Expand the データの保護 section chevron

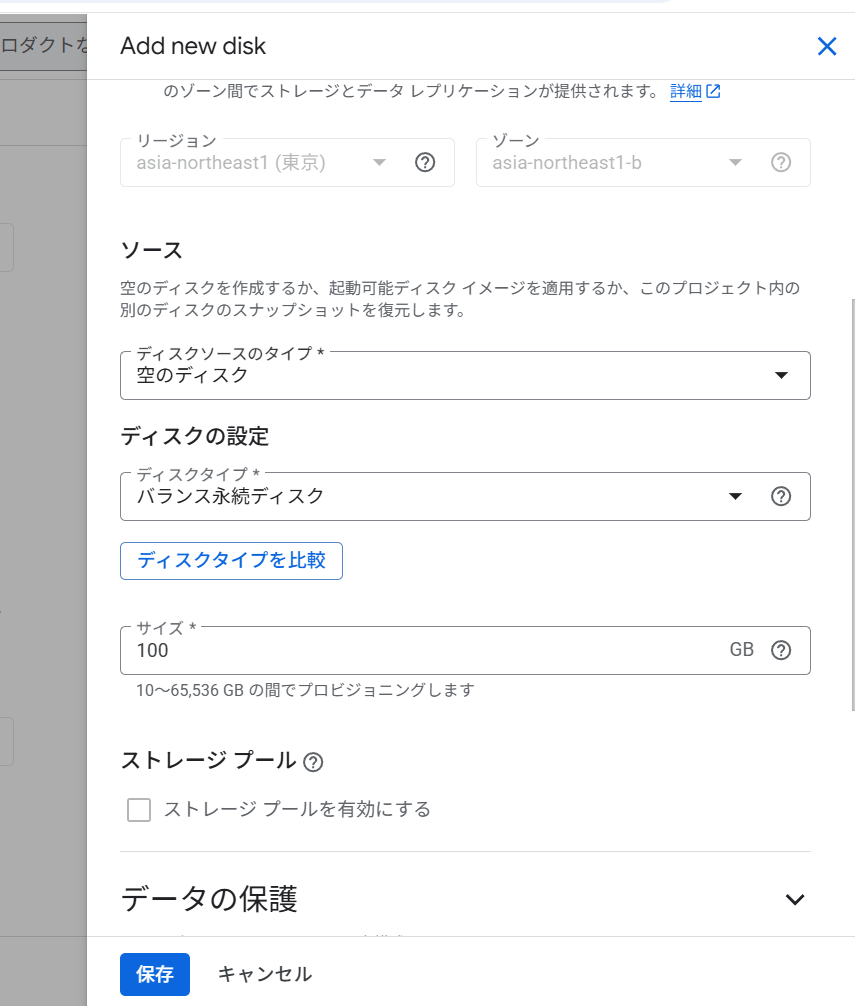click(x=795, y=899)
